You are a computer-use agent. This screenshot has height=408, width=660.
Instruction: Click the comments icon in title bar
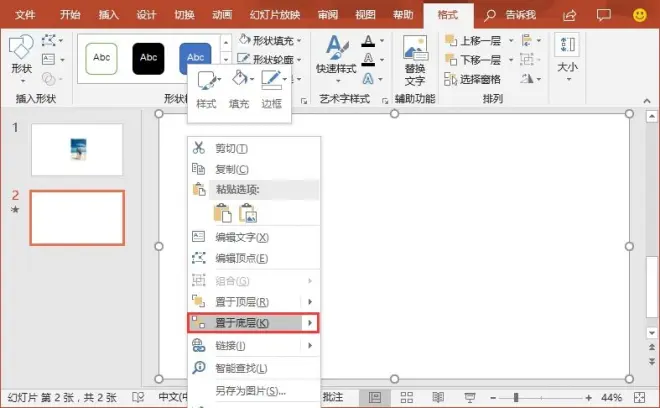[604, 16]
